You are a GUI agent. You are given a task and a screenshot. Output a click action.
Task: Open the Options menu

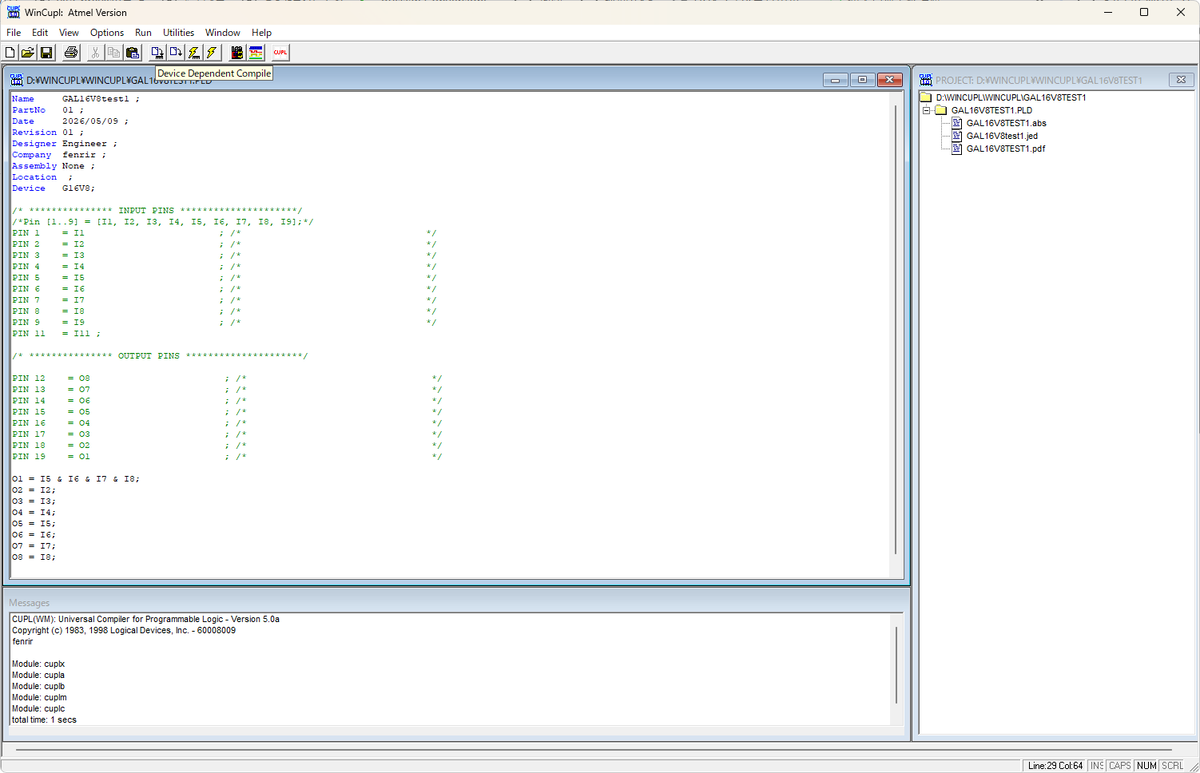click(107, 33)
